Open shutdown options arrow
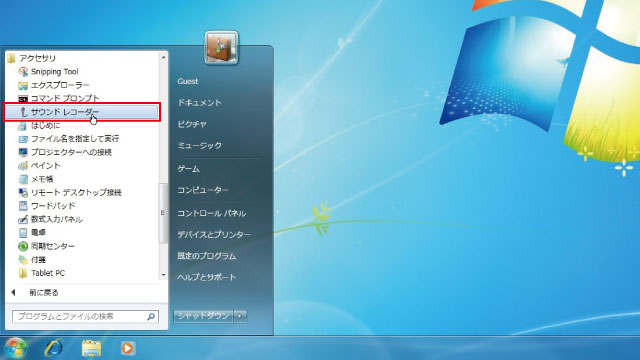The width and height of the screenshot is (640, 360). click(x=240, y=316)
